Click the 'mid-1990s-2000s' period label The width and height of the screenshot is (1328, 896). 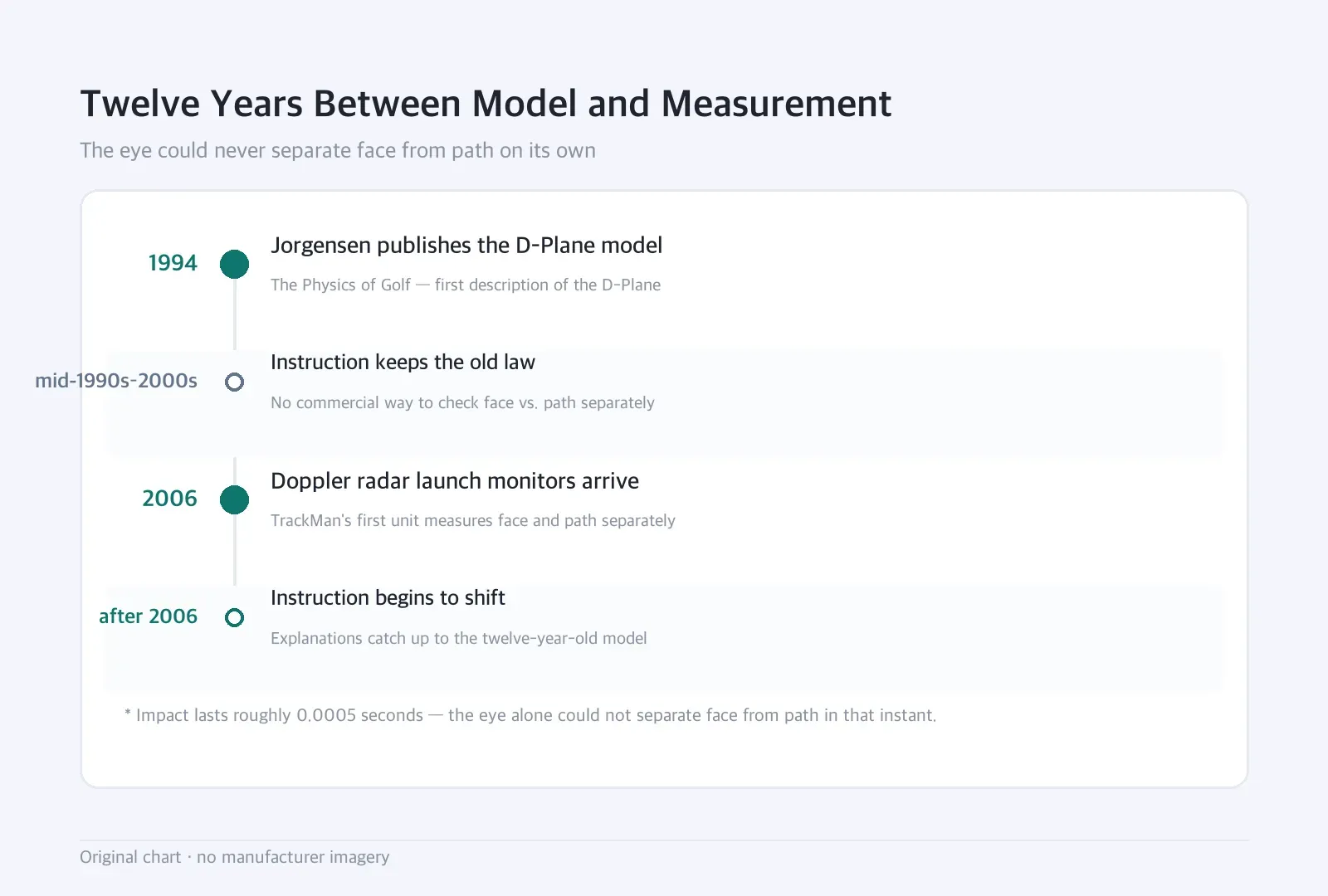pos(116,381)
